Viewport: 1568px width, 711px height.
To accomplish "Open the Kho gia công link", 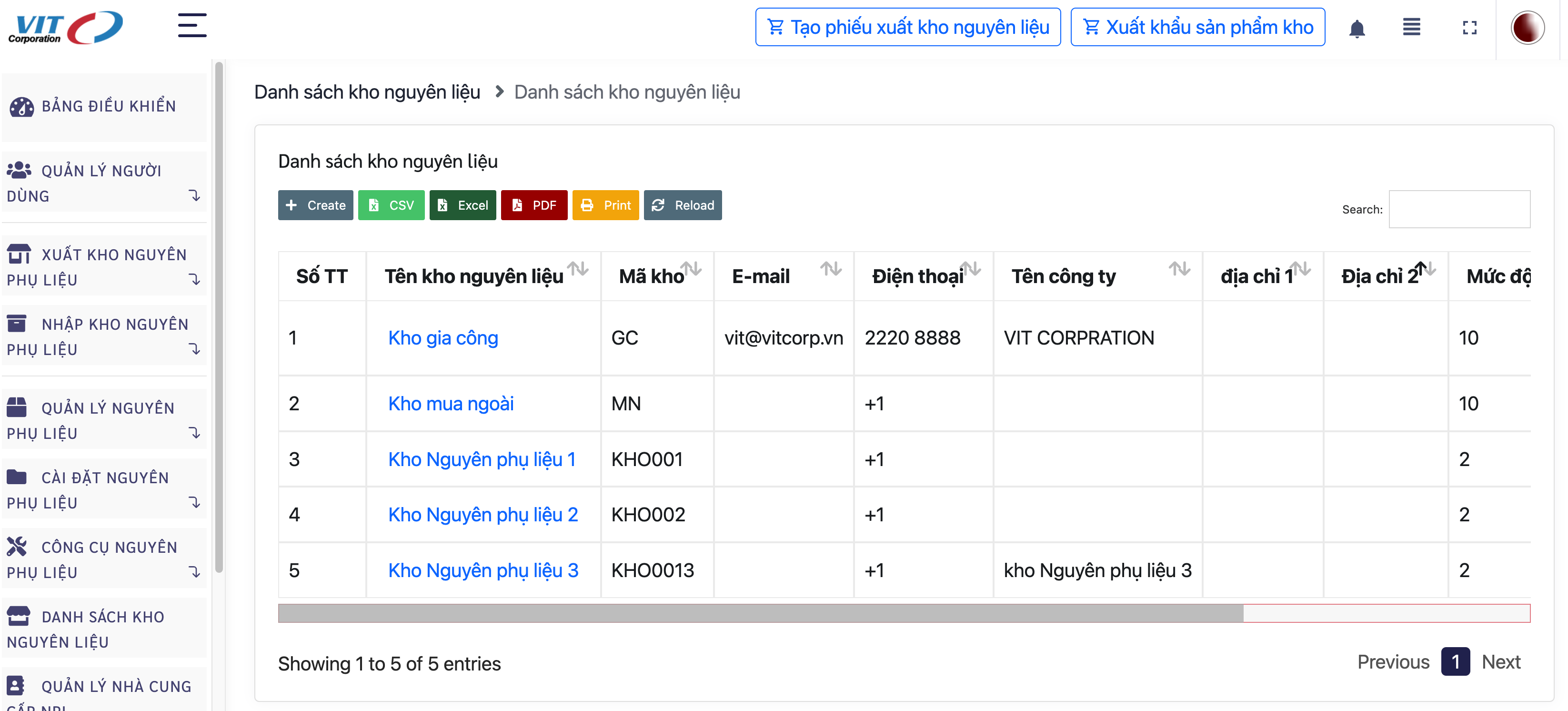I will point(442,338).
